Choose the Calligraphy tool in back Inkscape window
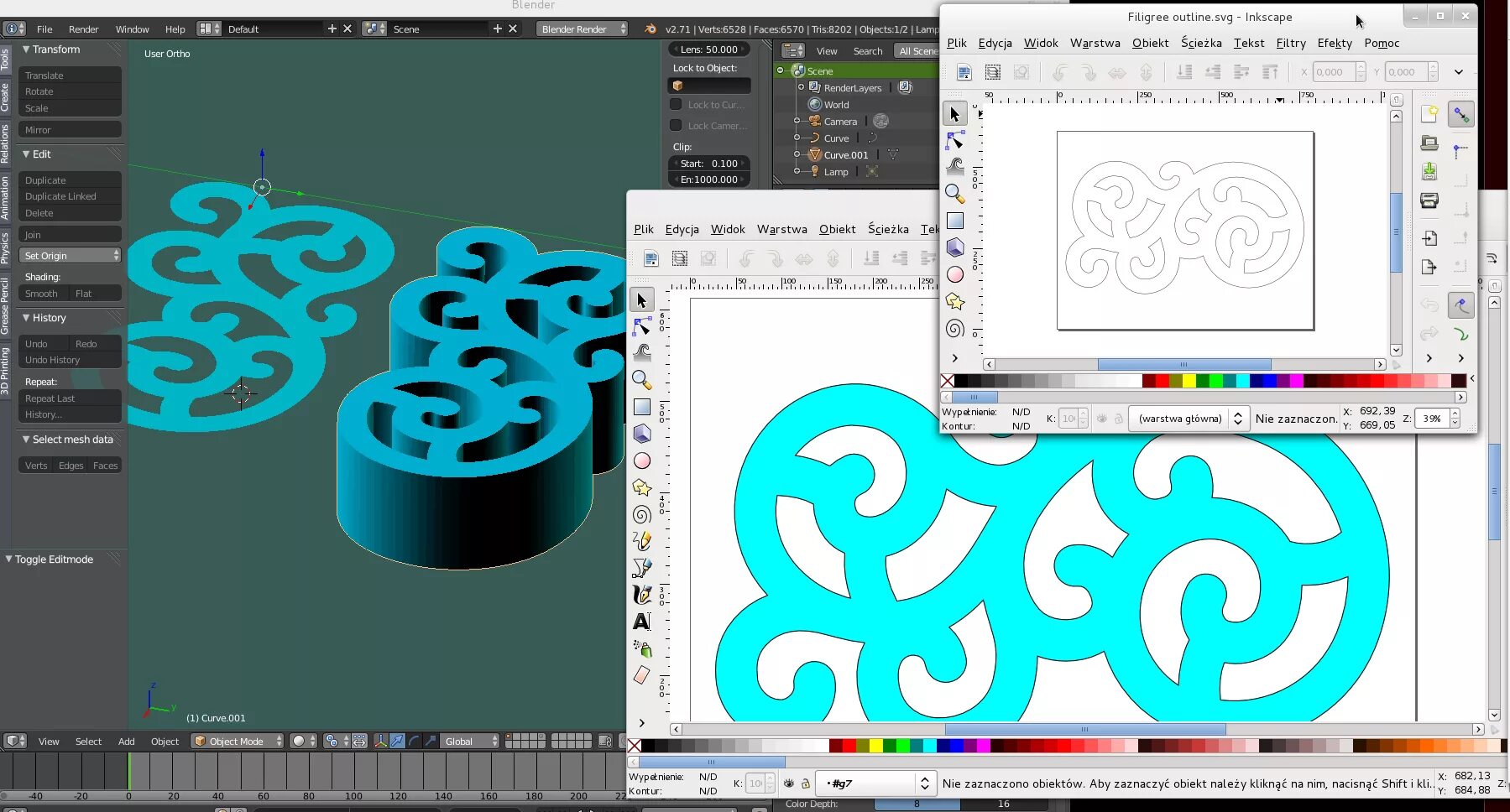 point(642,595)
